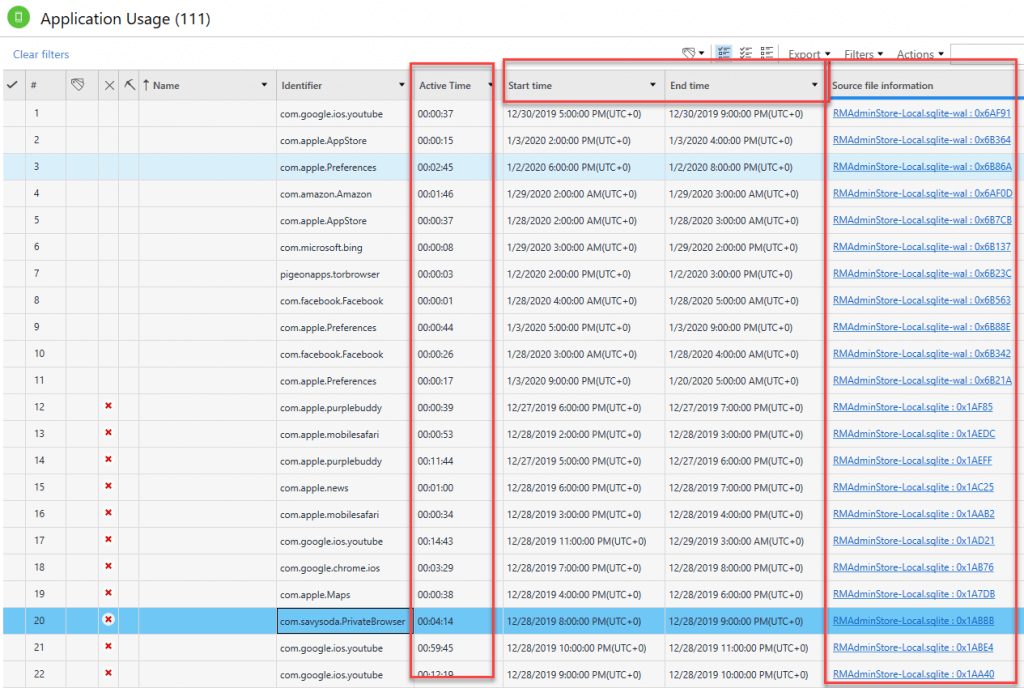The height and width of the screenshot is (688, 1024).
Task: Open the Actions menu
Action: click(x=920, y=54)
